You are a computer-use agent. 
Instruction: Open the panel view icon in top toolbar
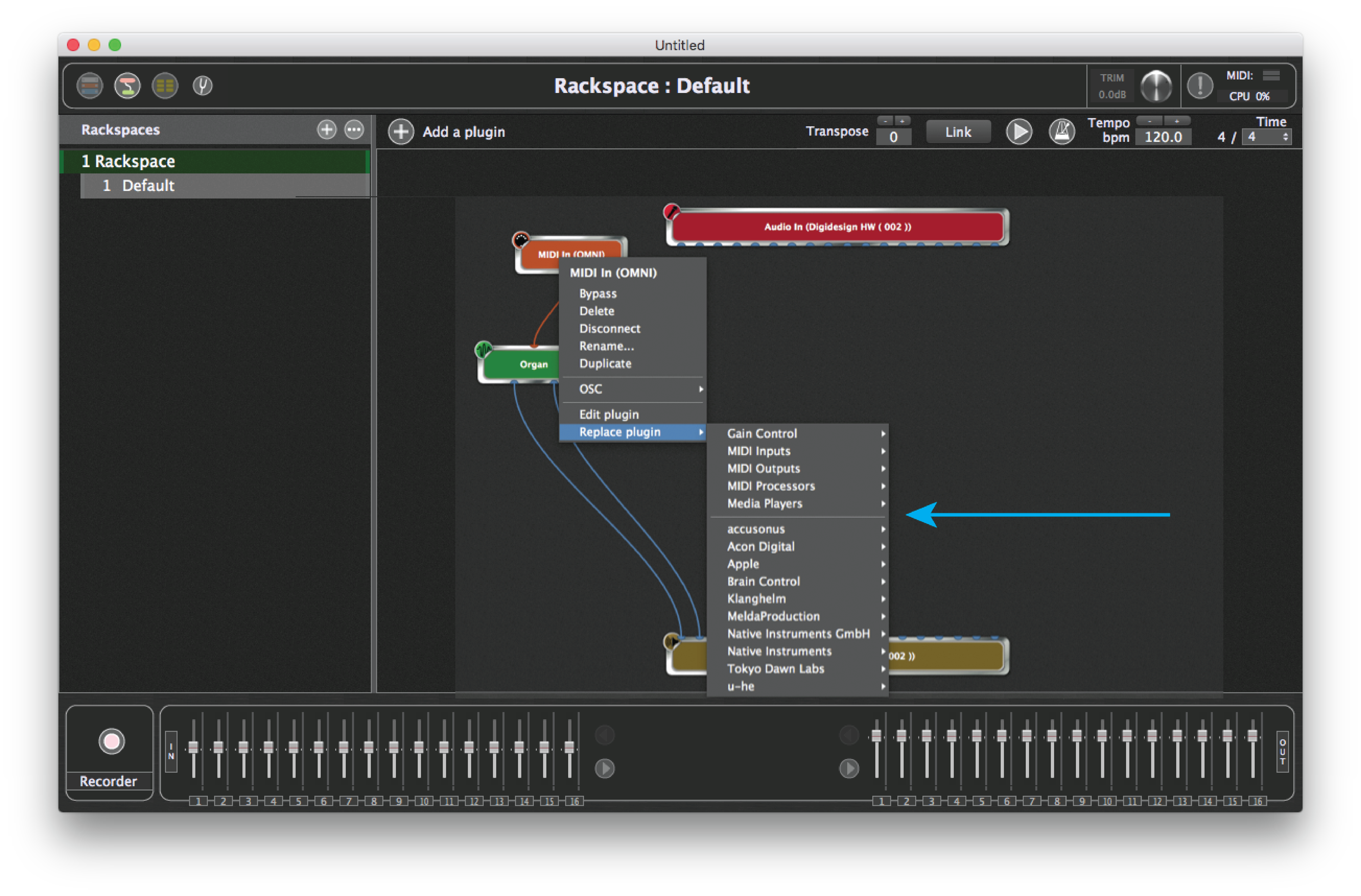90,86
